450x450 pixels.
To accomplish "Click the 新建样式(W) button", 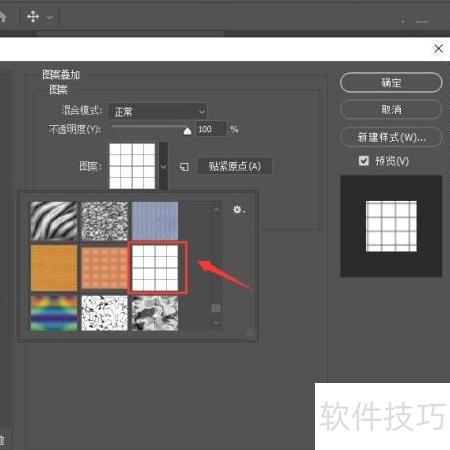I will [391, 137].
